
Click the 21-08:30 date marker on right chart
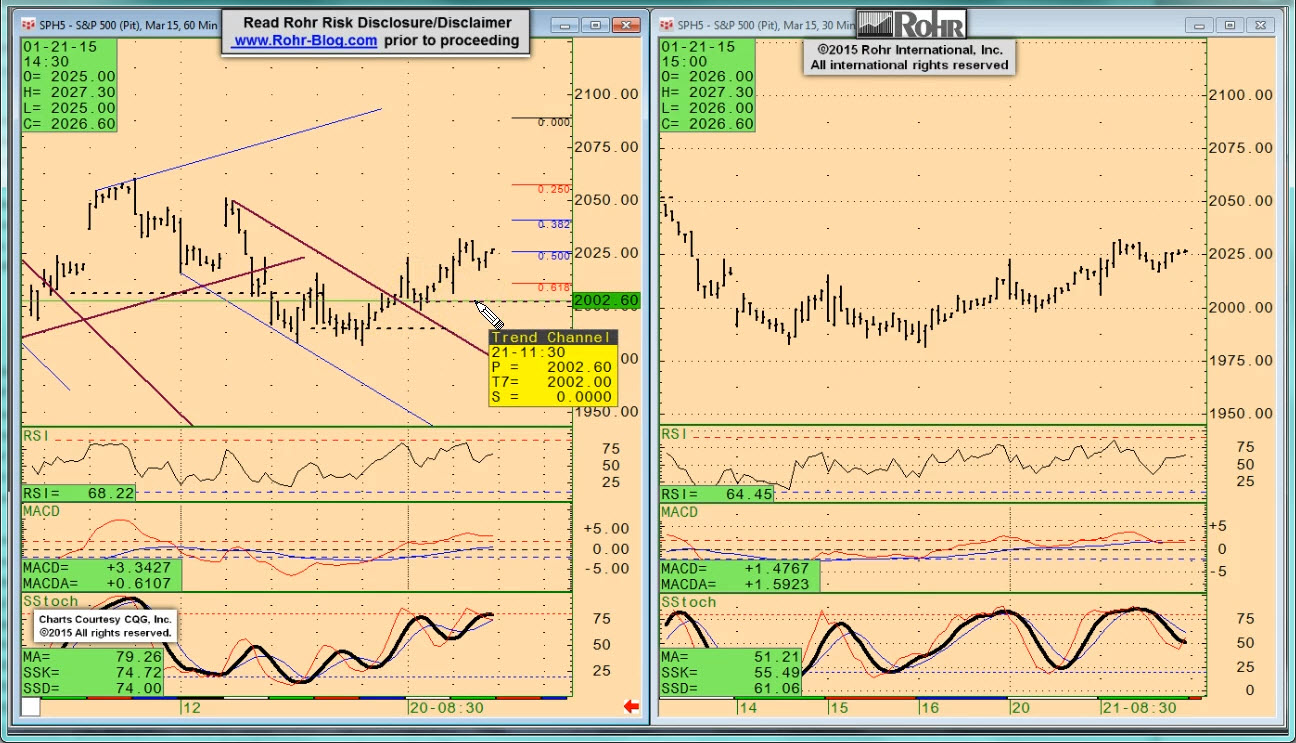tap(1138, 707)
